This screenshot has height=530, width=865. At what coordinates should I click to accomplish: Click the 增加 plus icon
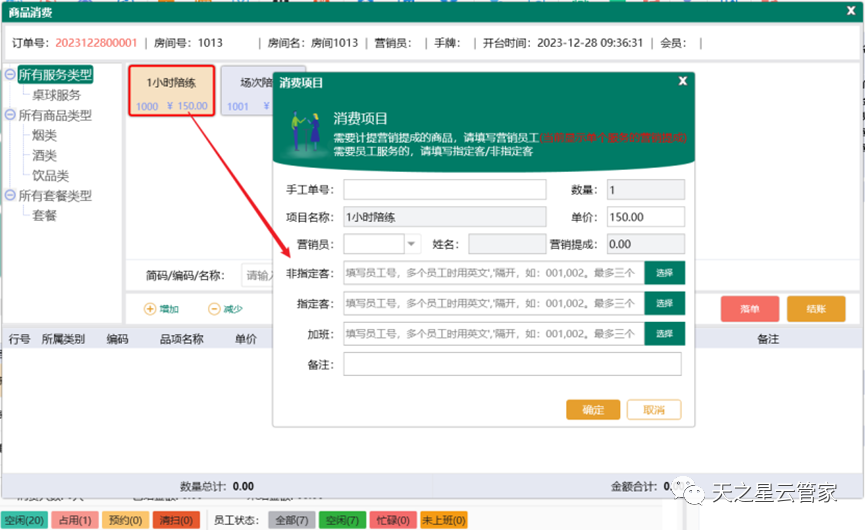[150, 310]
